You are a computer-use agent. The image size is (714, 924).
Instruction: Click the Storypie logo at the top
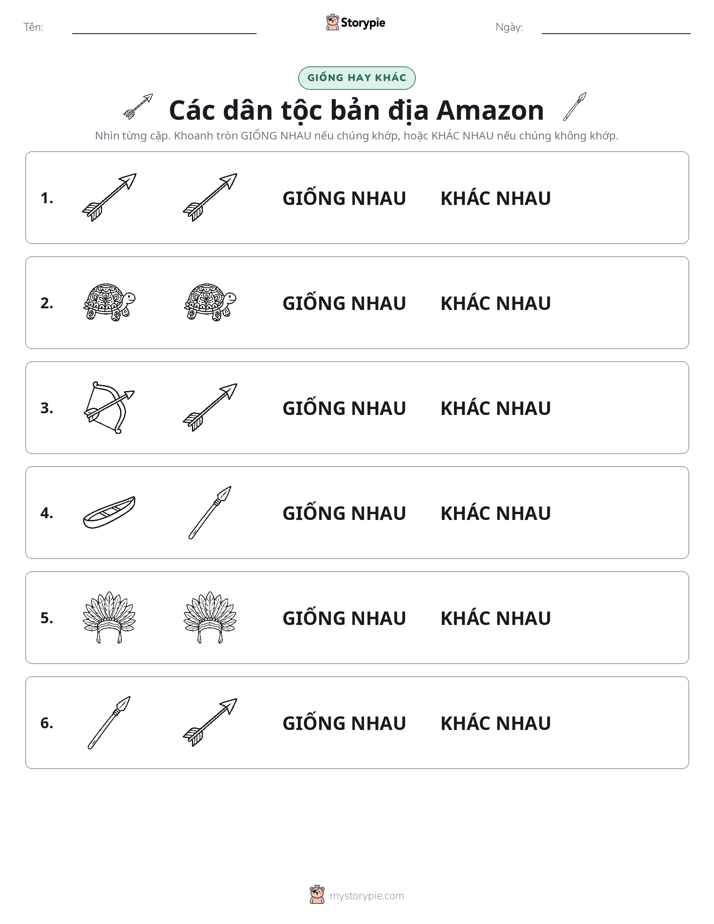coord(356,22)
